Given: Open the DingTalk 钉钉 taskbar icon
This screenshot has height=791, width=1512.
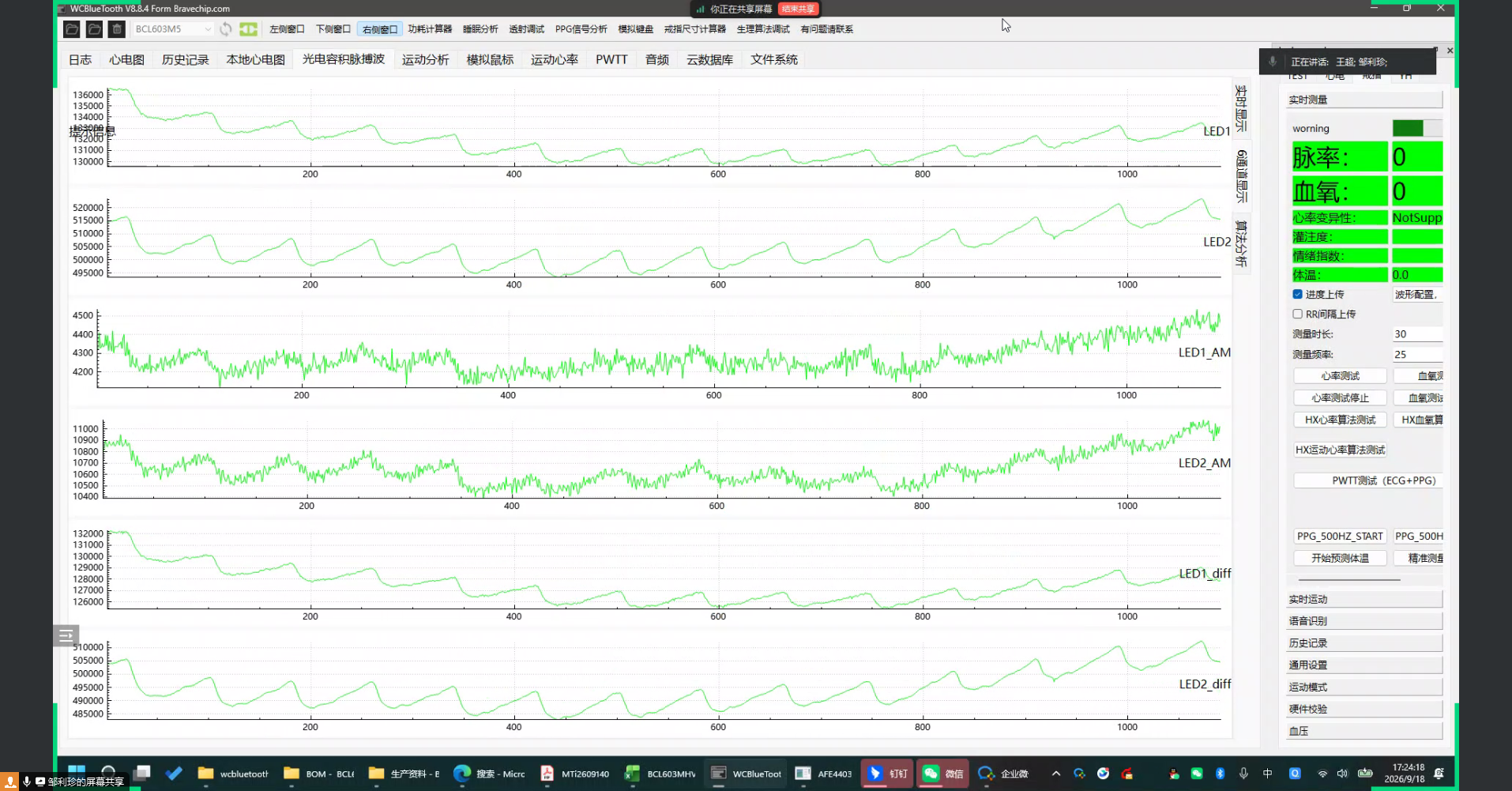Looking at the screenshot, I should click(x=887, y=774).
